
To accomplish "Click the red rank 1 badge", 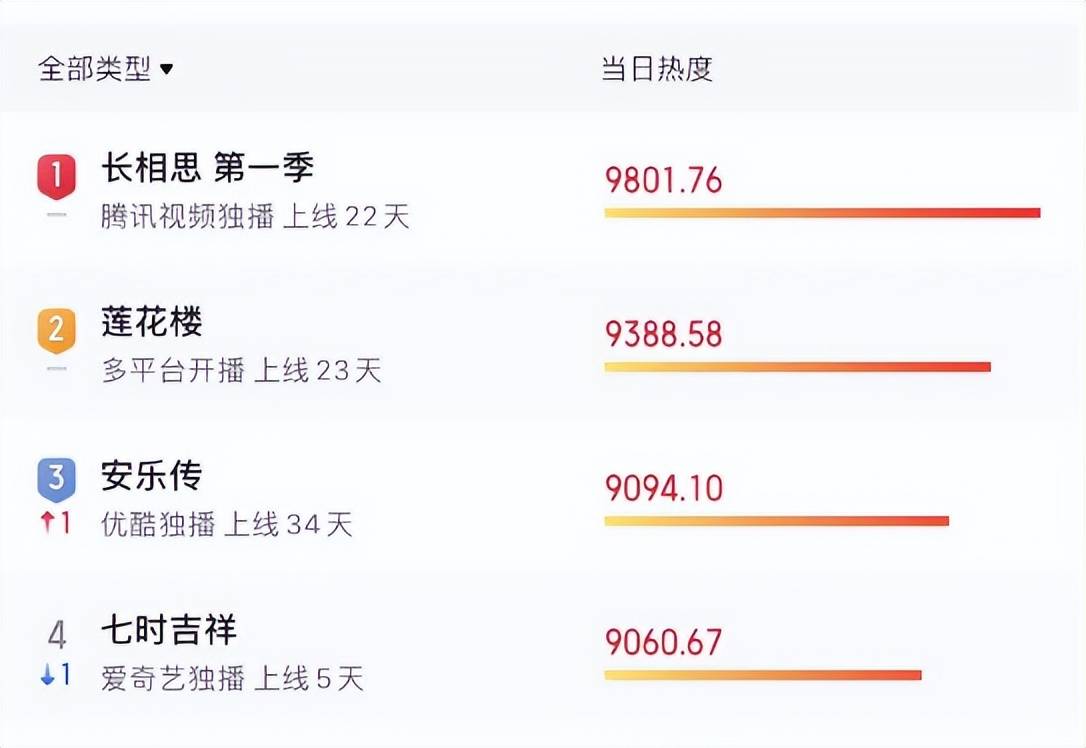I will [x=56, y=177].
